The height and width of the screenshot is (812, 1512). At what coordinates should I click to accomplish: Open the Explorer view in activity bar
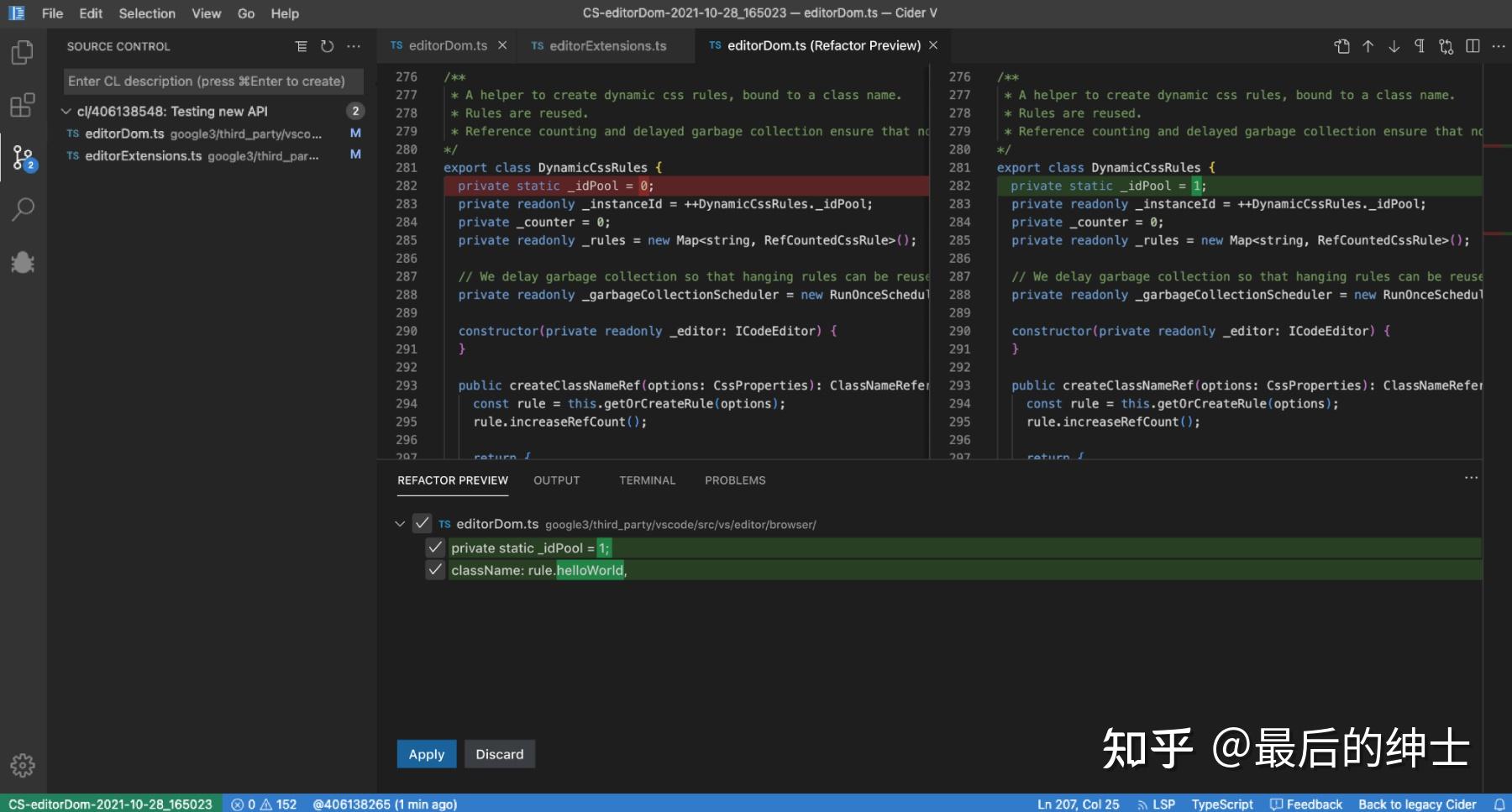pyautogui.click(x=23, y=53)
